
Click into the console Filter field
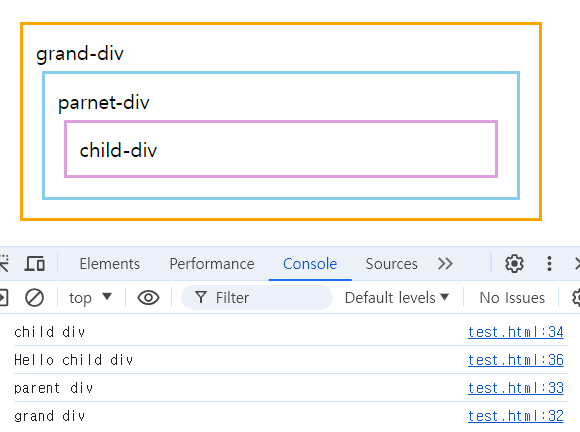coord(257,297)
